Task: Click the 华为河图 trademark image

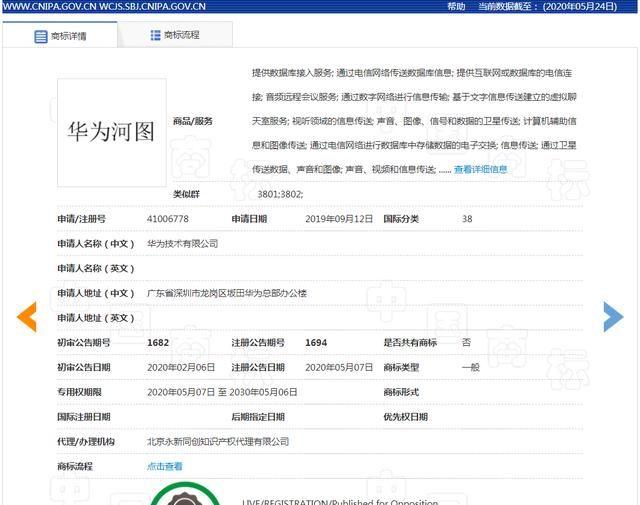Action: point(112,132)
